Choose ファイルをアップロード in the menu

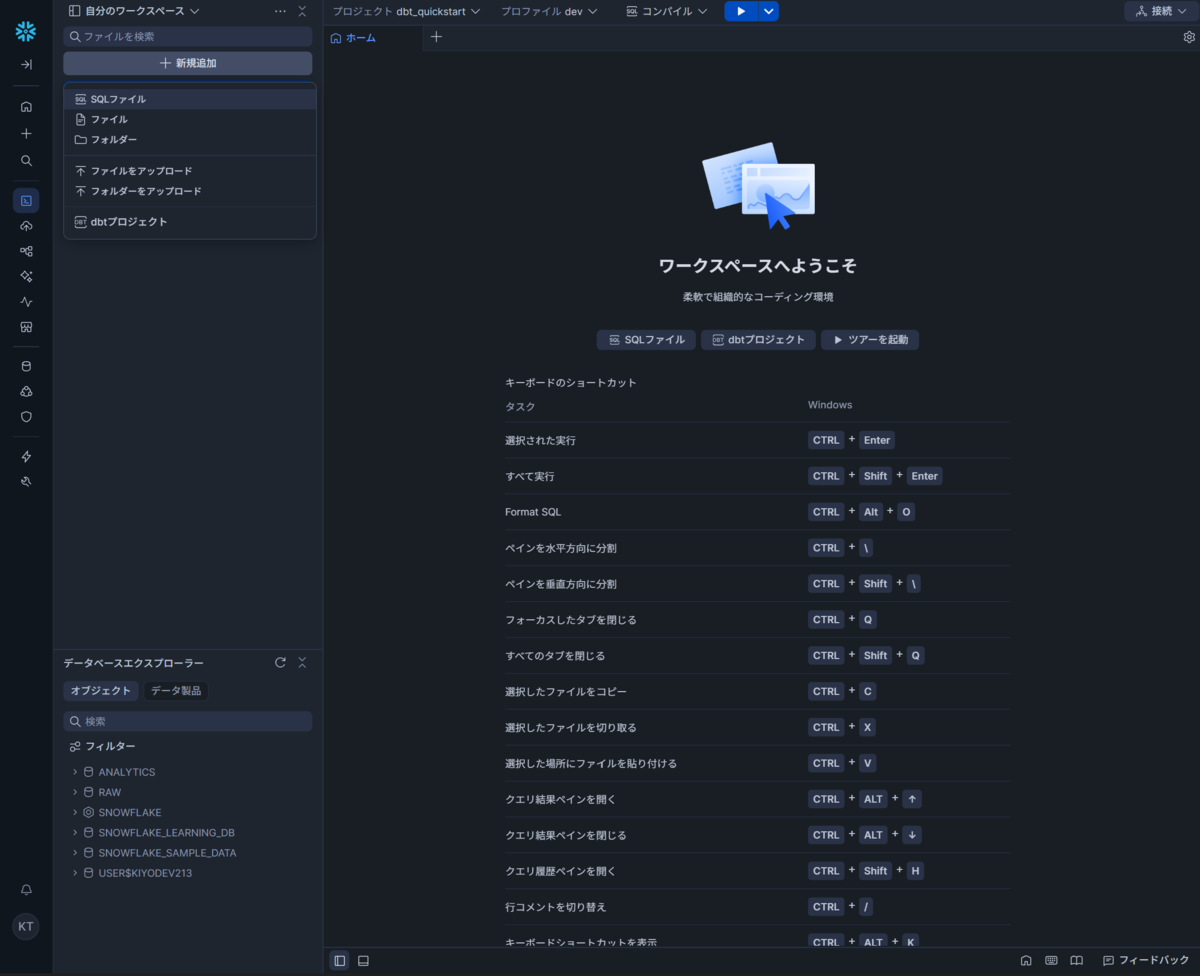click(x=190, y=171)
